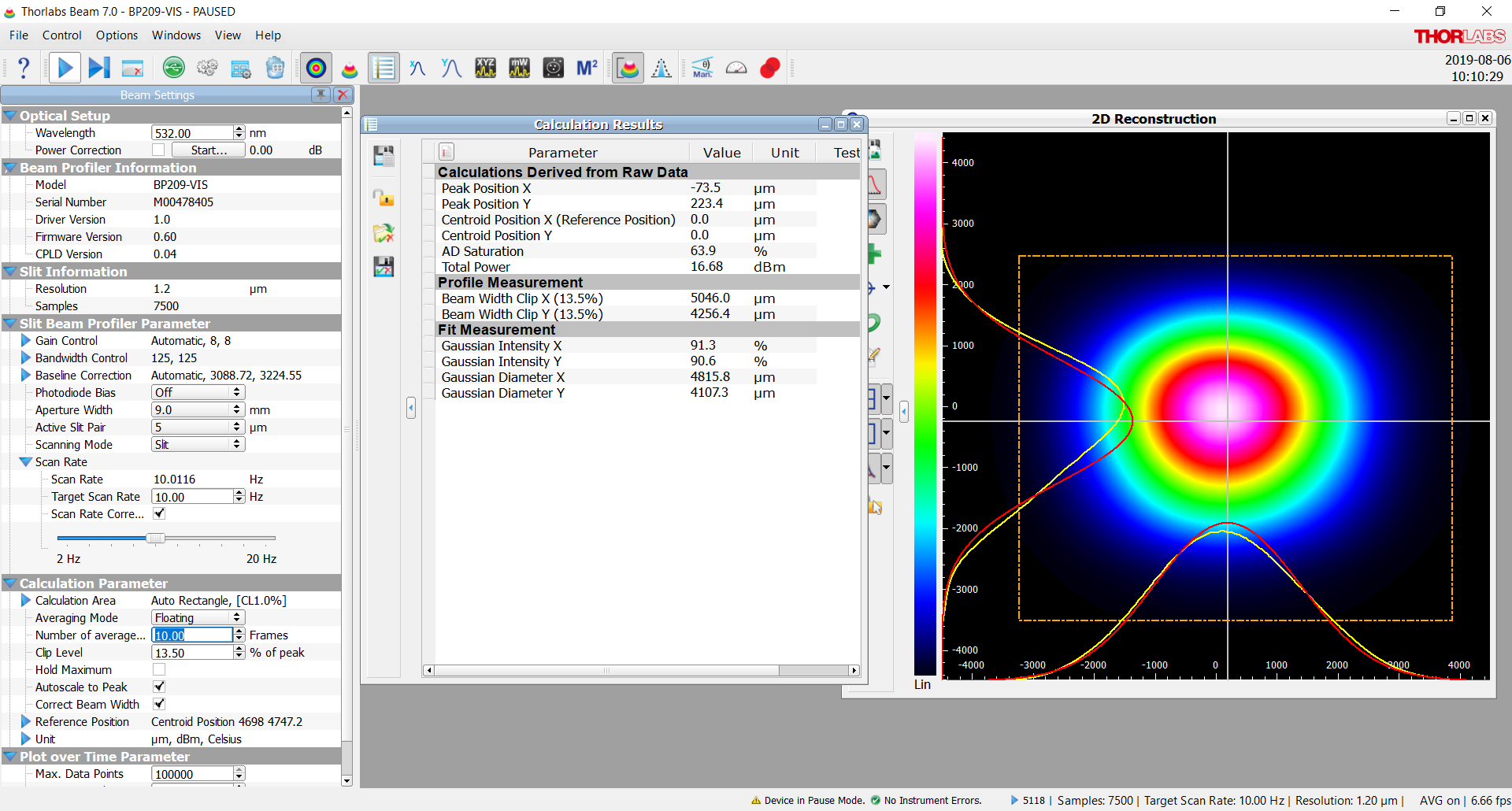
Task: Click the Parameter column header
Action: pyautogui.click(x=563, y=153)
